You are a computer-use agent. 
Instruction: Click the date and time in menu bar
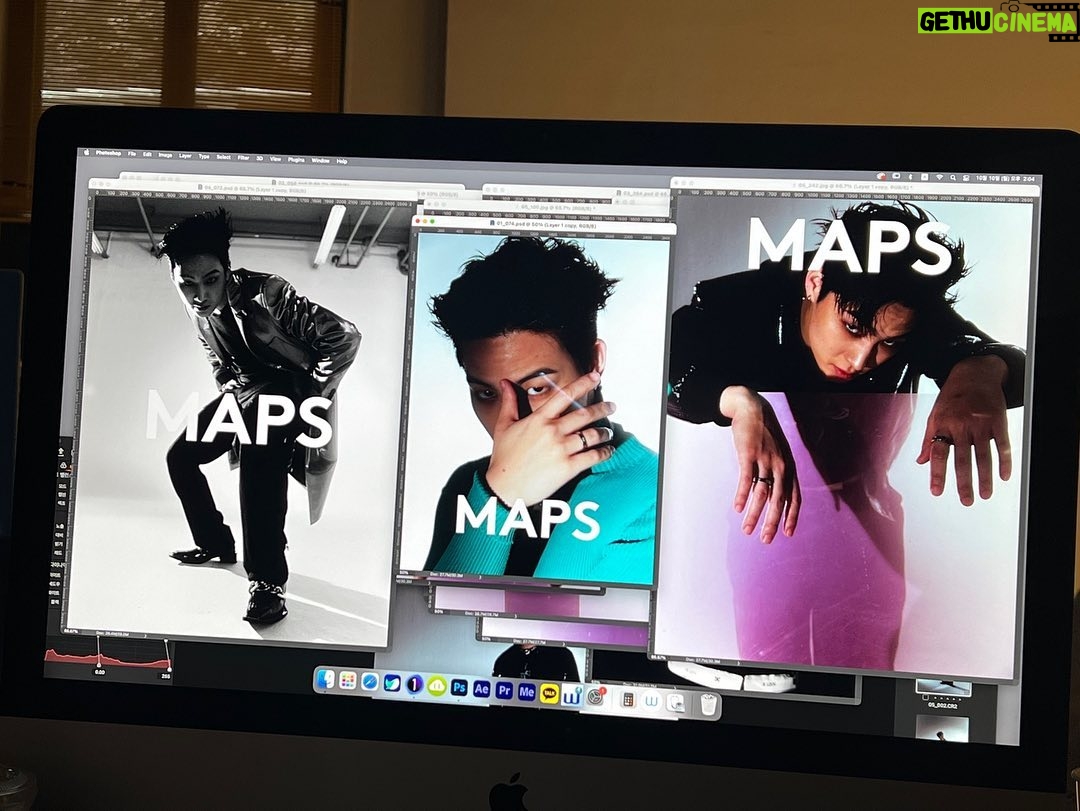(x=1006, y=178)
